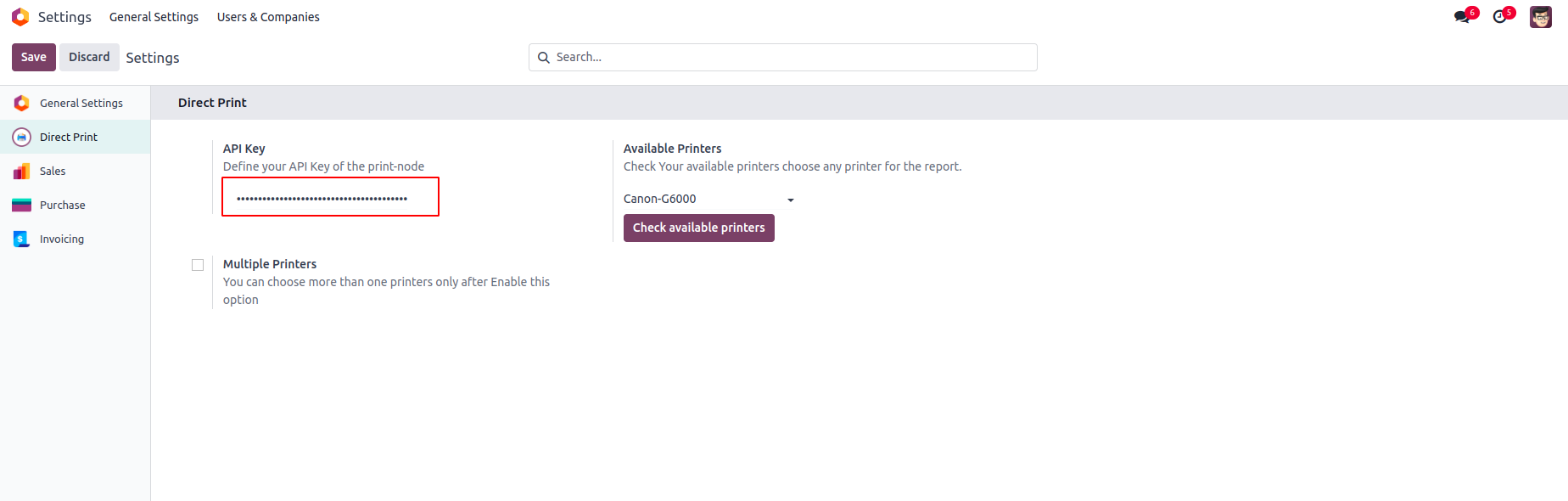Open the messages chat icon

point(1462,17)
